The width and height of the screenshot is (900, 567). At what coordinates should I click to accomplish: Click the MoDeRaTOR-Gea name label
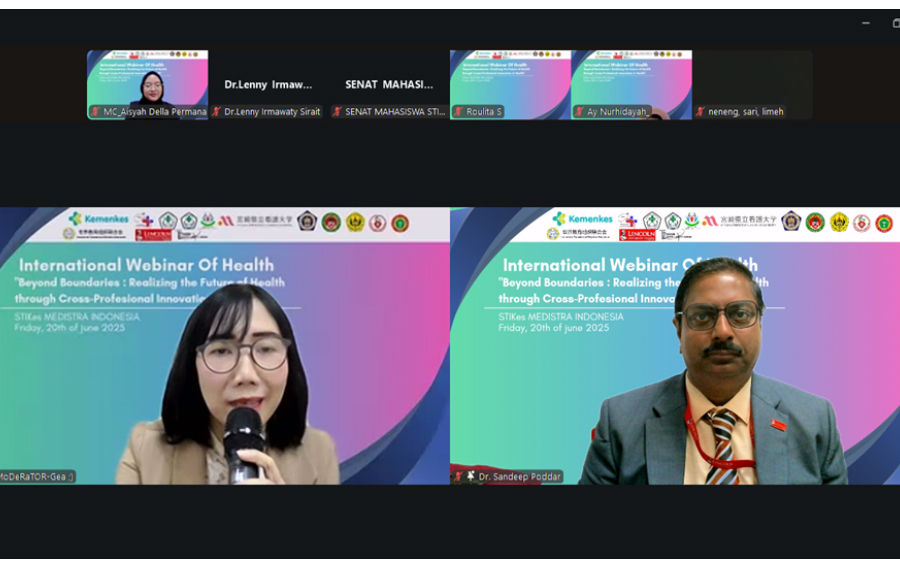[37, 477]
